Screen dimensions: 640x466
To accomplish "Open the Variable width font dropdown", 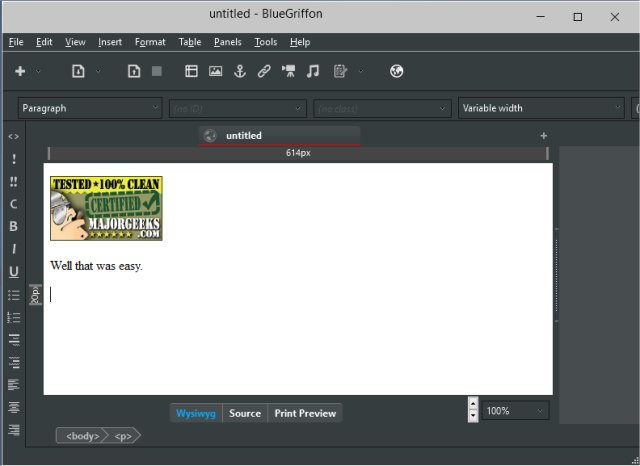I will 541,108.
